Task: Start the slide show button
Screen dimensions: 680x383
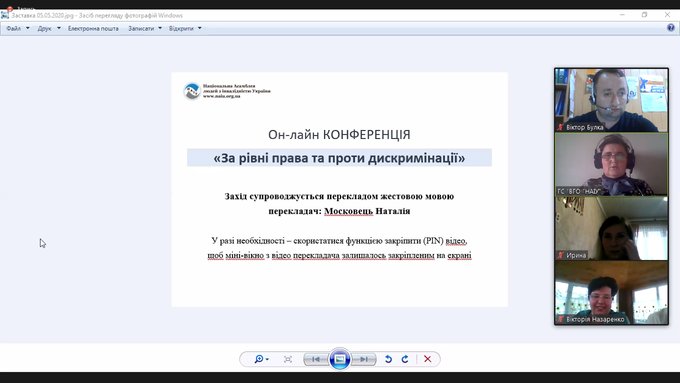Action: (340, 359)
